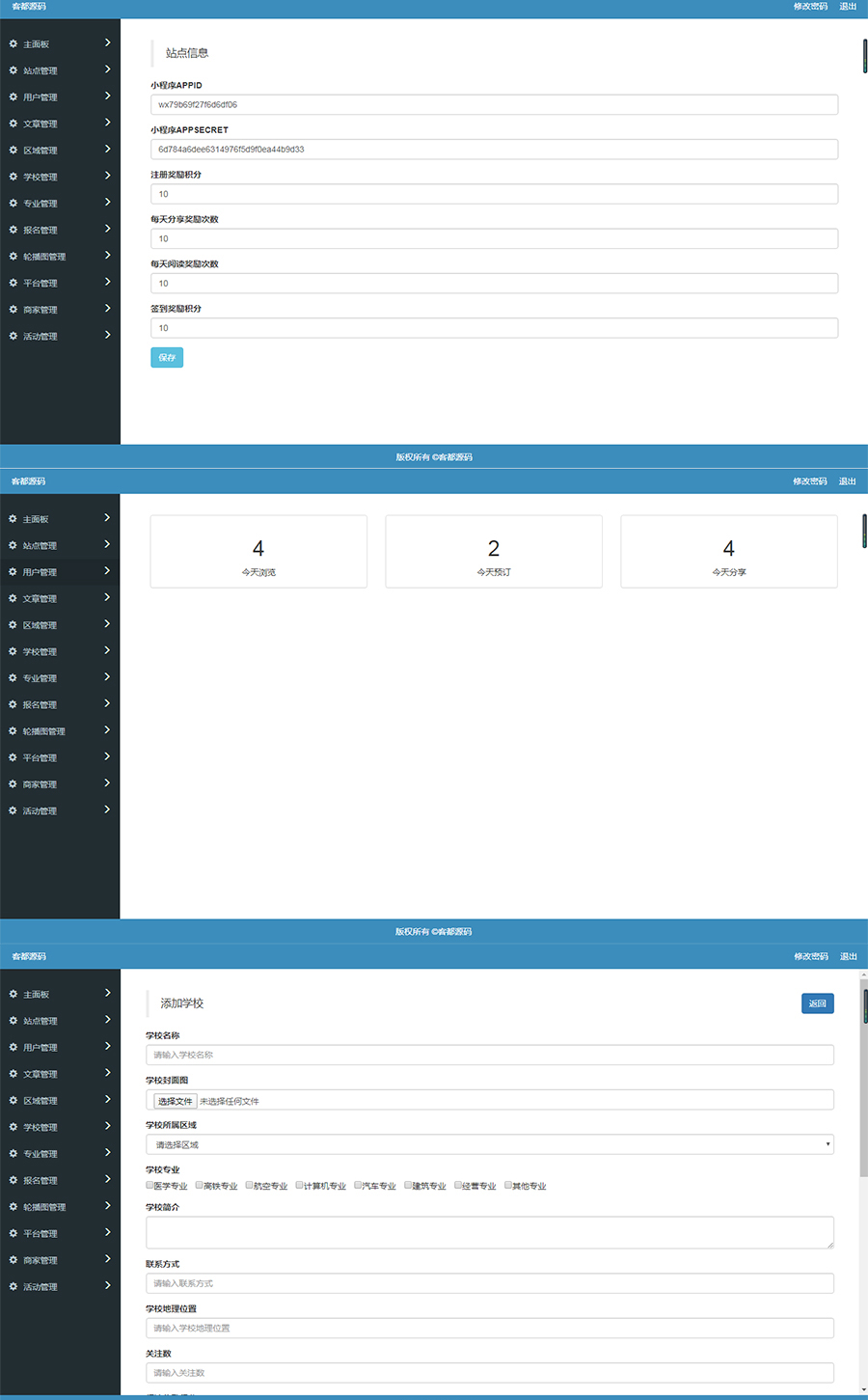
Task: Click gear icon beside 站点管理 in top sidebar
Action: pos(14,70)
